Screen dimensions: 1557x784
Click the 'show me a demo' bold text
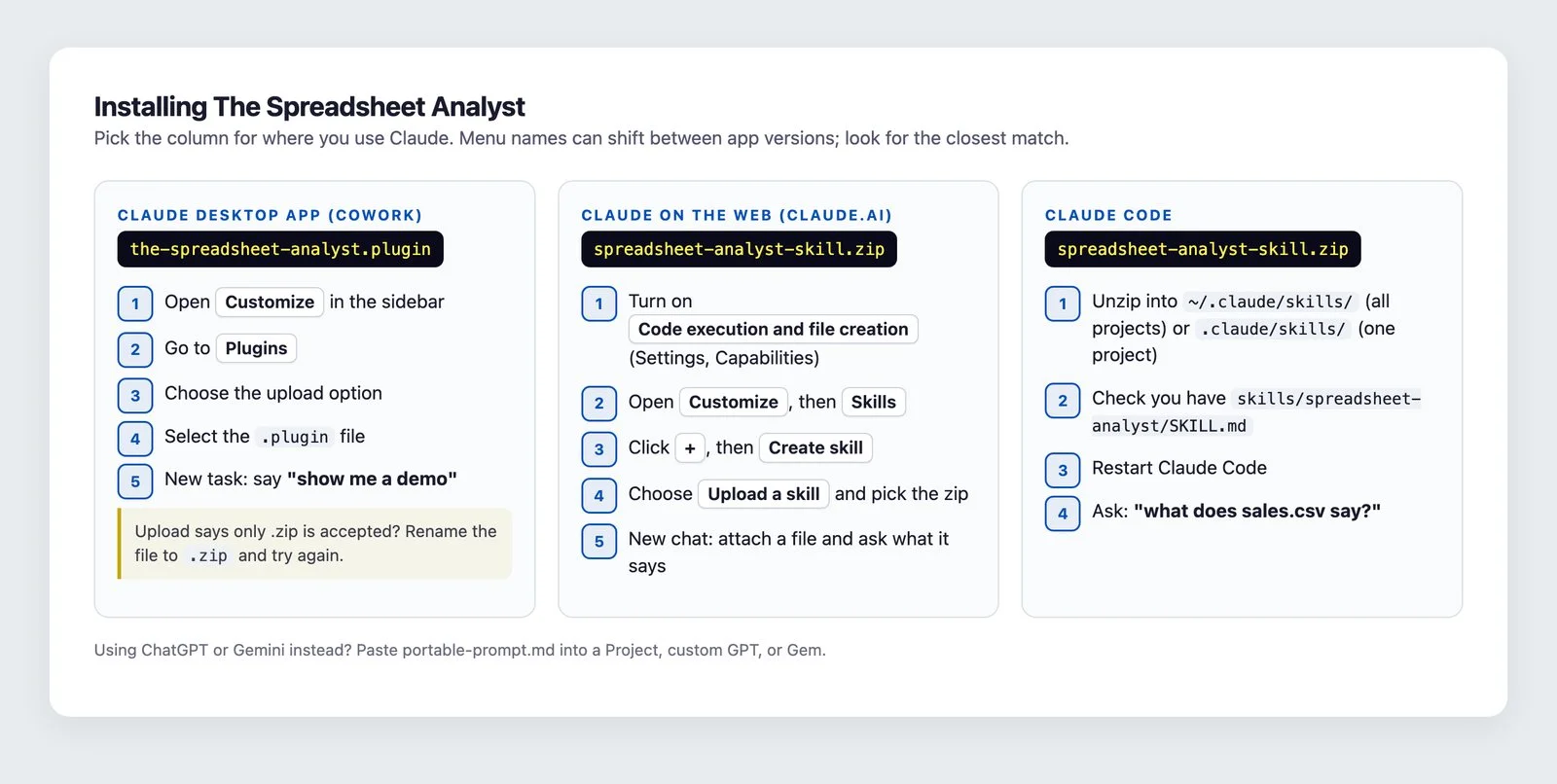372,479
